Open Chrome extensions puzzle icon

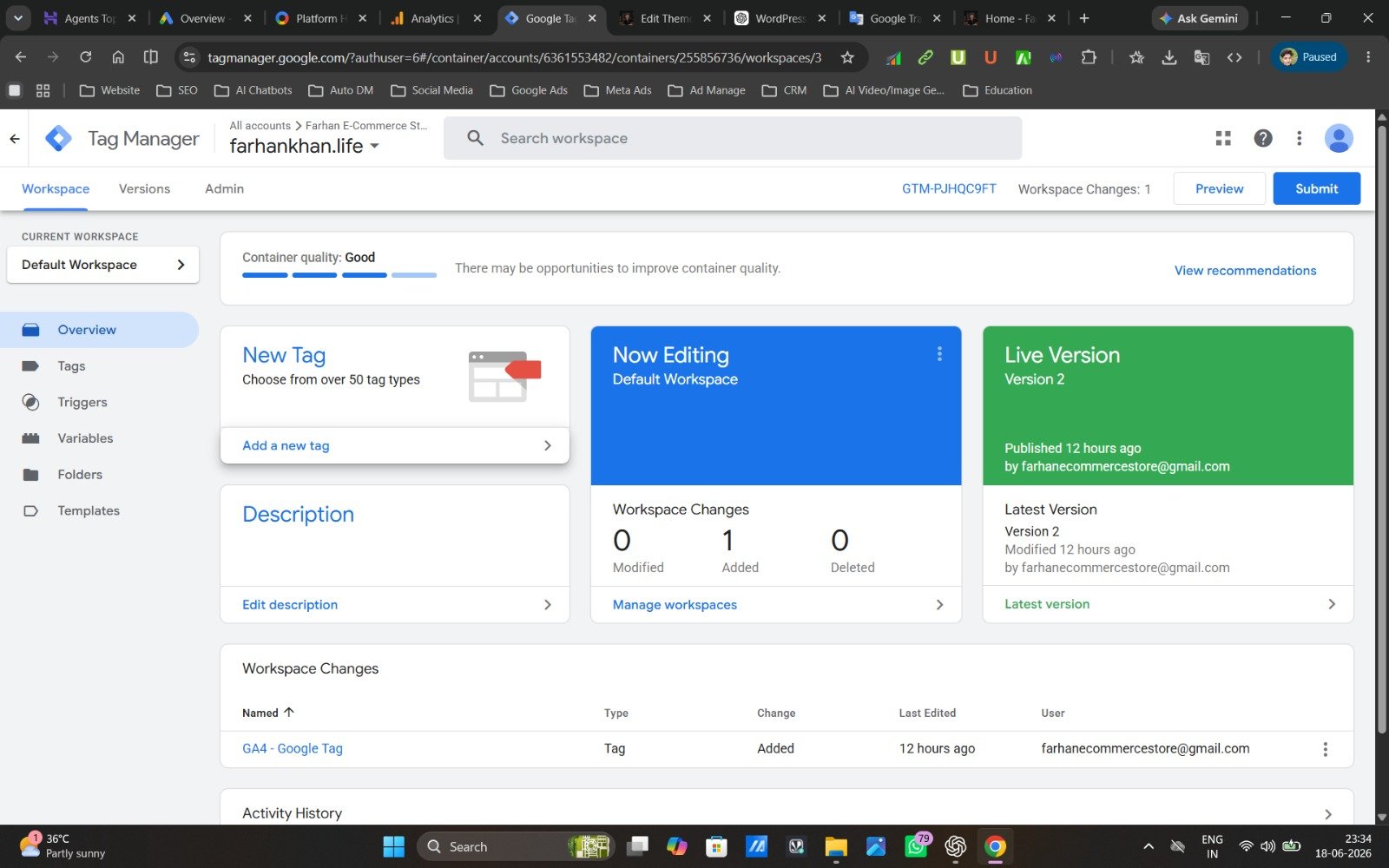tap(1089, 57)
